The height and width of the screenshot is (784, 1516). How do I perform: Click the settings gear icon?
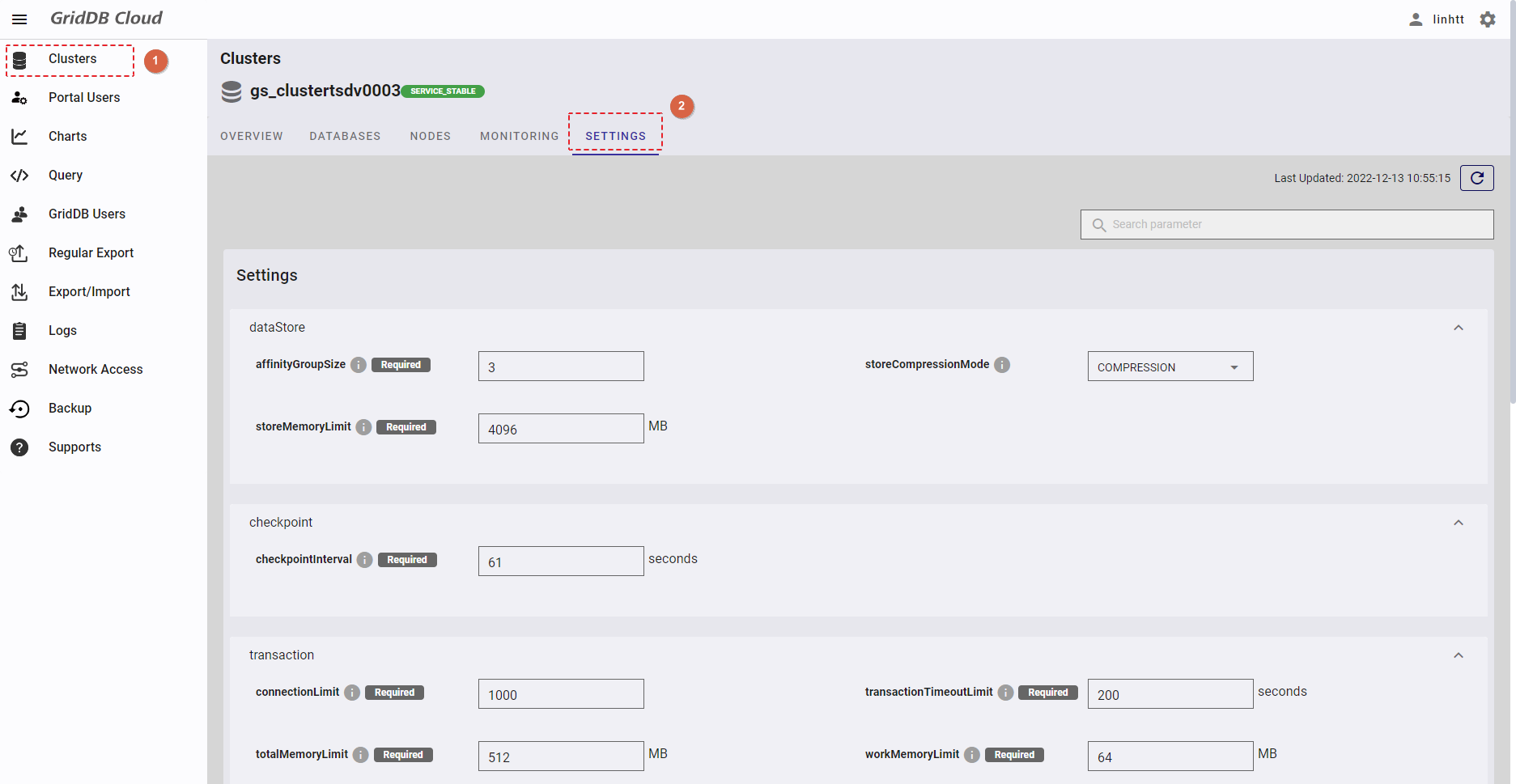(1488, 19)
